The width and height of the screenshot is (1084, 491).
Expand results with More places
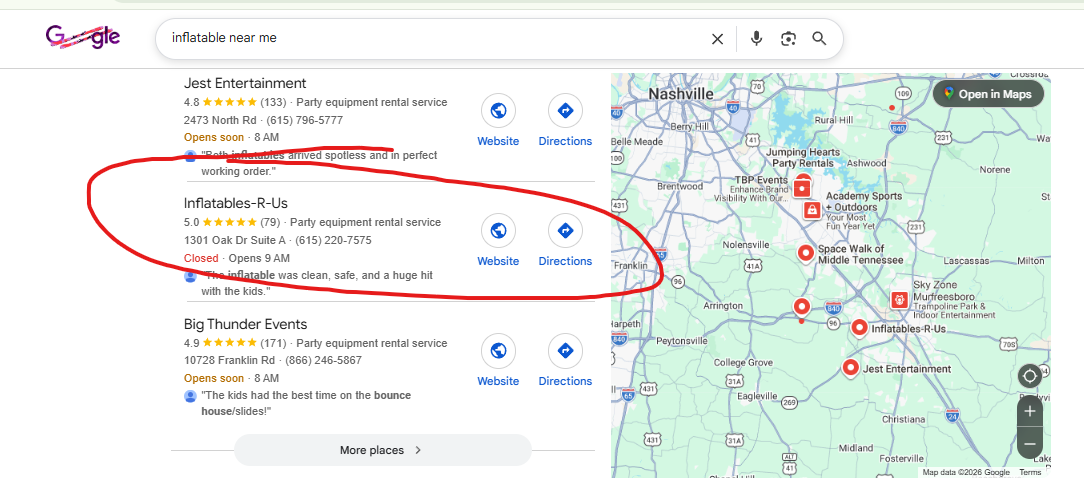click(x=382, y=450)
